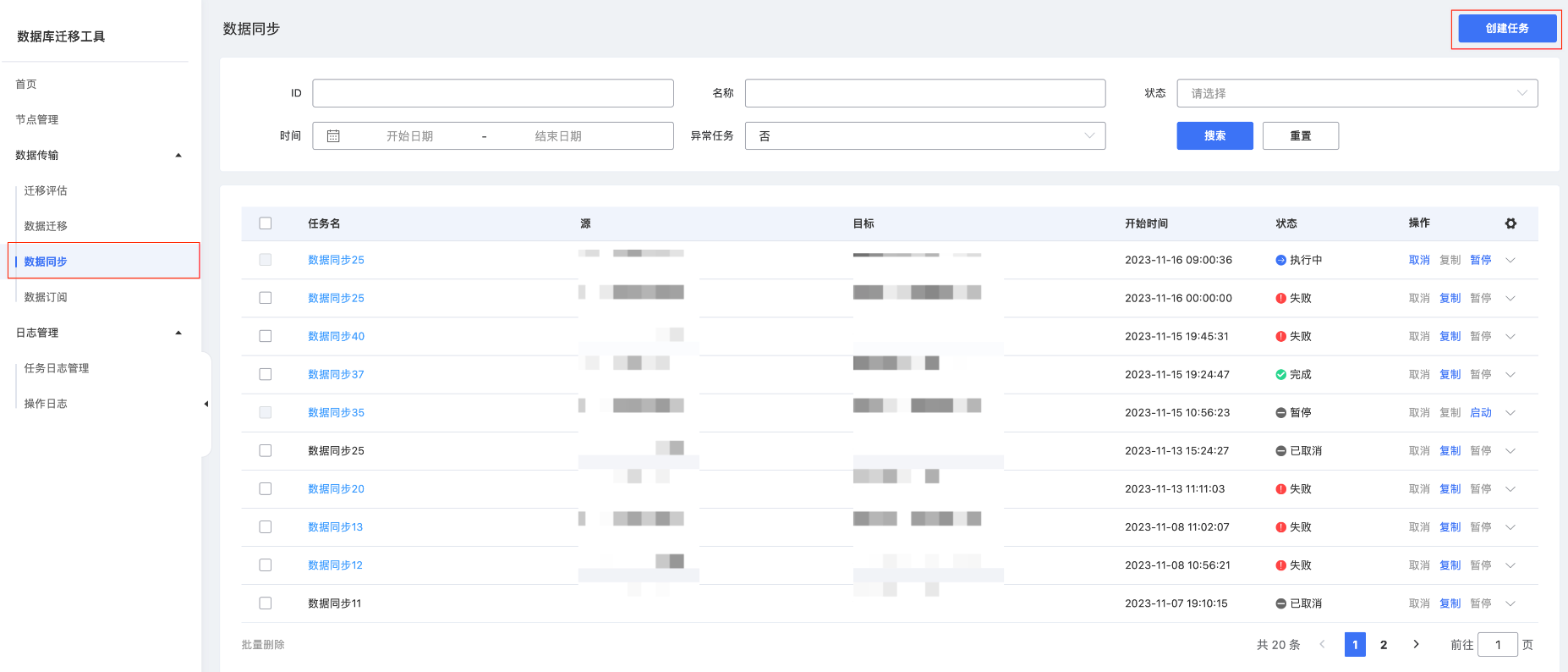The image size is (1568, 672).
Task: Click the 重置 button
Action: pos(1301,135)
